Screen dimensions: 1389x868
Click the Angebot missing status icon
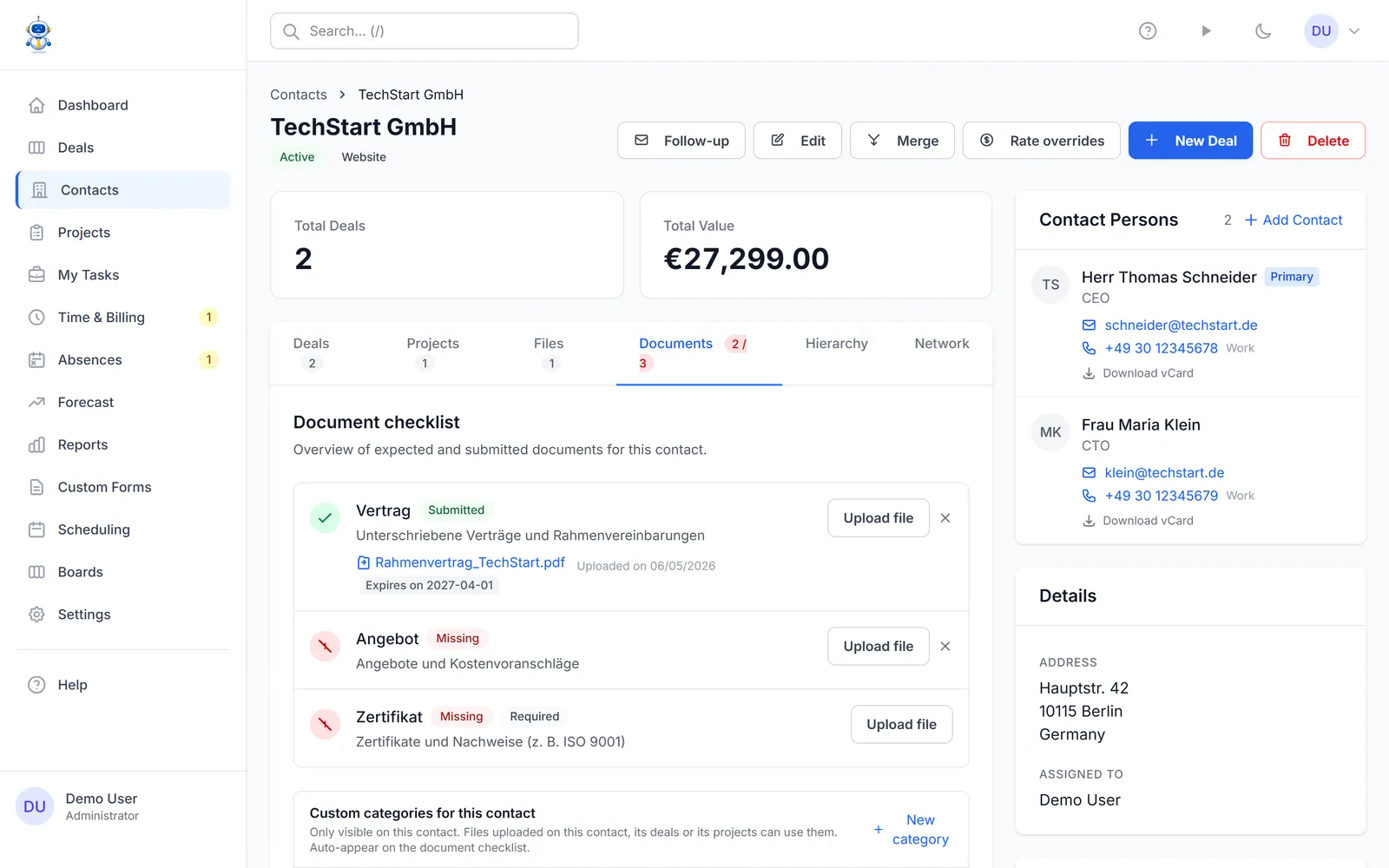tap(325, 647)
